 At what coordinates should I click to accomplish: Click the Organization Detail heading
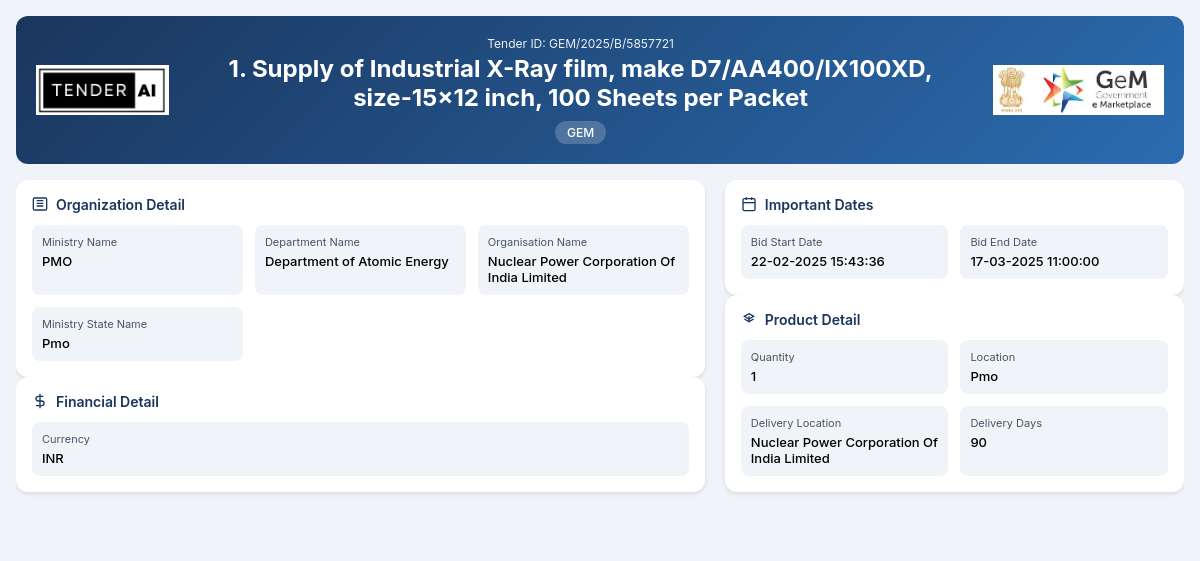(120, 205)
